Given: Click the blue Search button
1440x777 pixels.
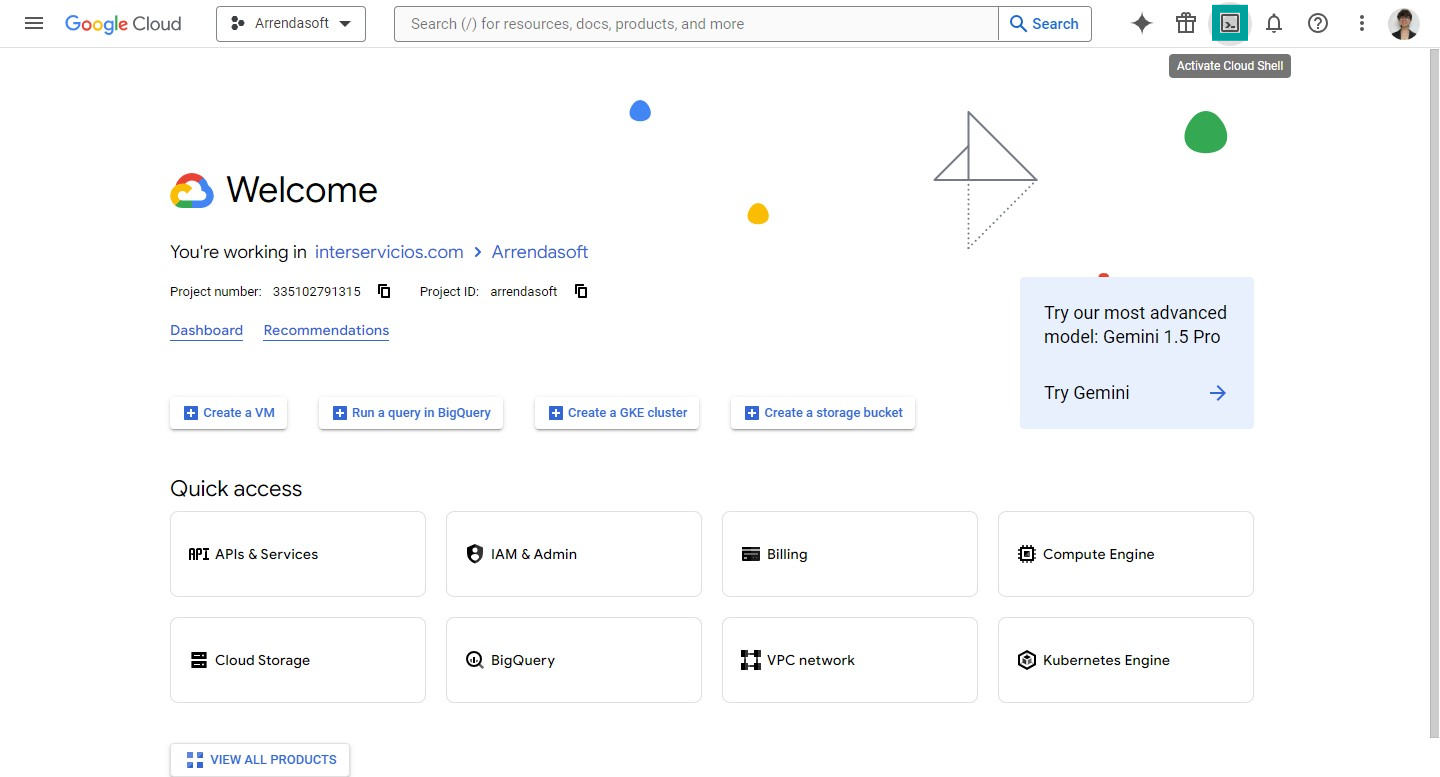Looking at the screenshot, I should [1045, 23].
